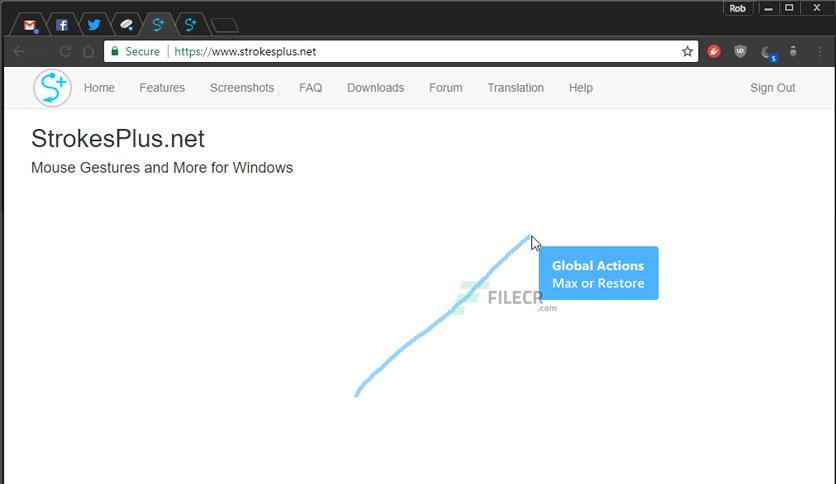Switch to the second StrokesPlus tab

[190, 25]
